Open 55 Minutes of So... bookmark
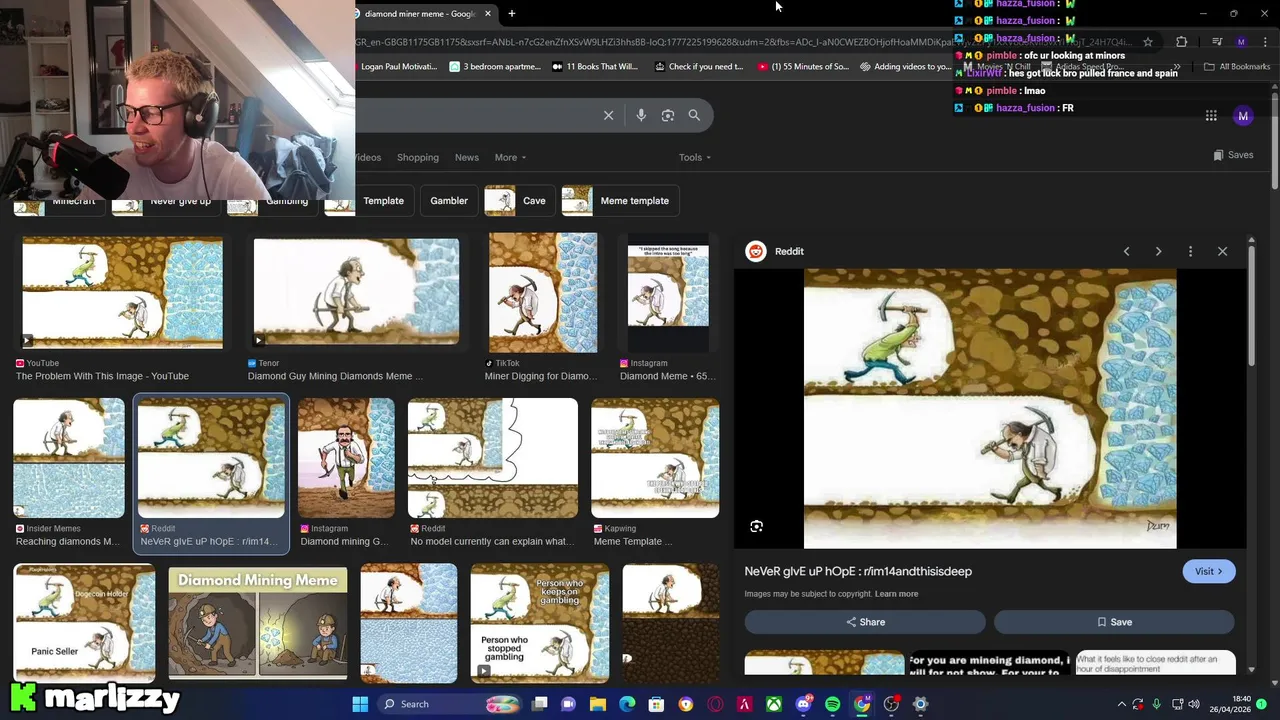Image resolution: width=1280 pixels, height=720 pixels. pos(803,67)
